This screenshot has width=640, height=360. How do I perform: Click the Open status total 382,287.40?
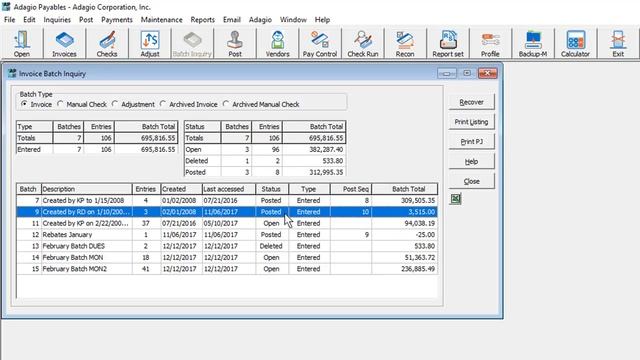[314, 149]
